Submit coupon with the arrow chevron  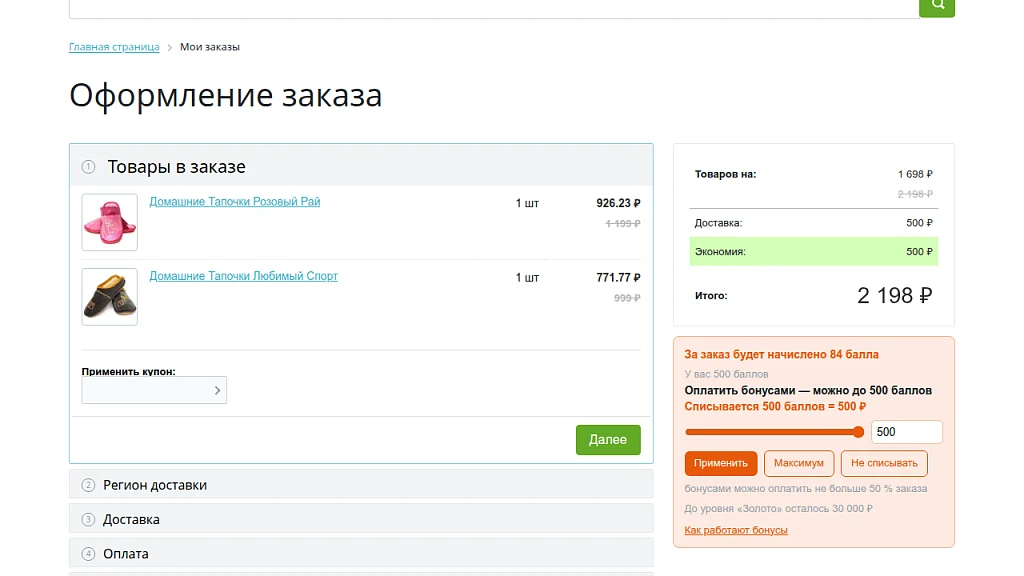217,391
